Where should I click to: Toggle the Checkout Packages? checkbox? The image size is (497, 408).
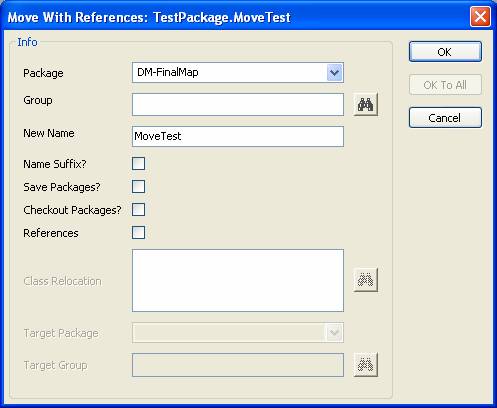[138, 210]
